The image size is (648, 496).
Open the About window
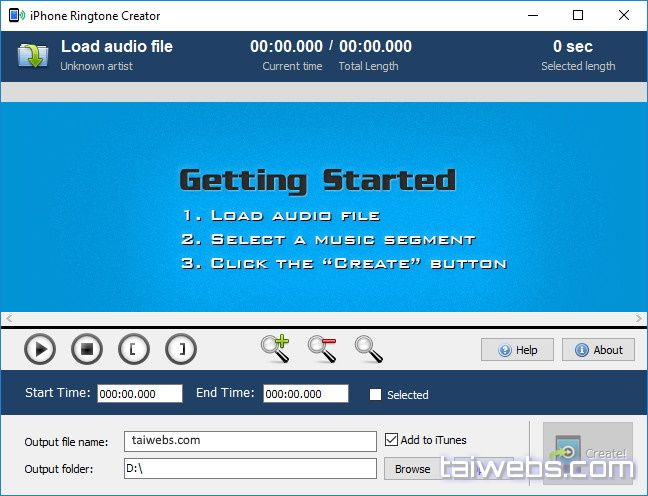click(598, 350)
